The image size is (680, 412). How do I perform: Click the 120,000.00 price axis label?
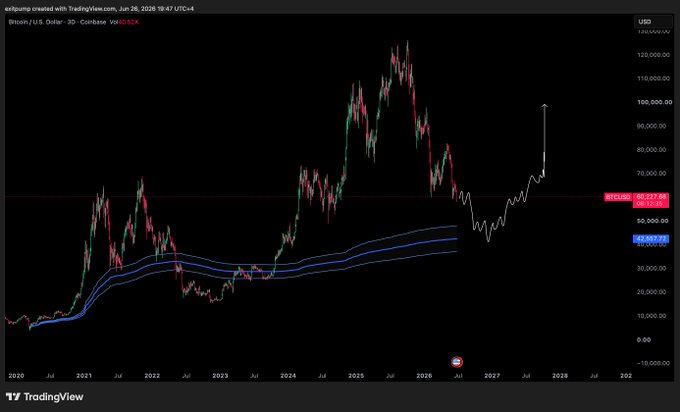point(654,55)
